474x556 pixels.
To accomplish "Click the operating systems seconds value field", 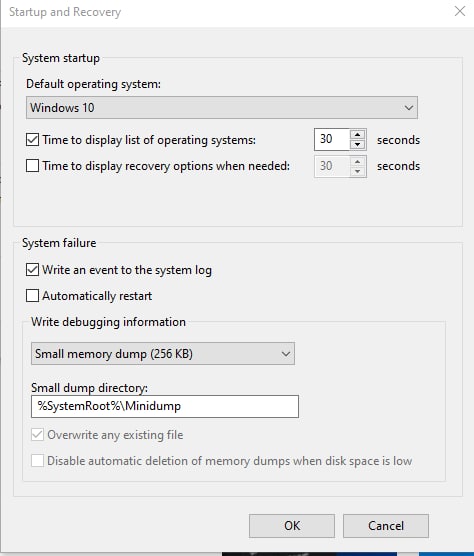I will (x=332, y=139).
